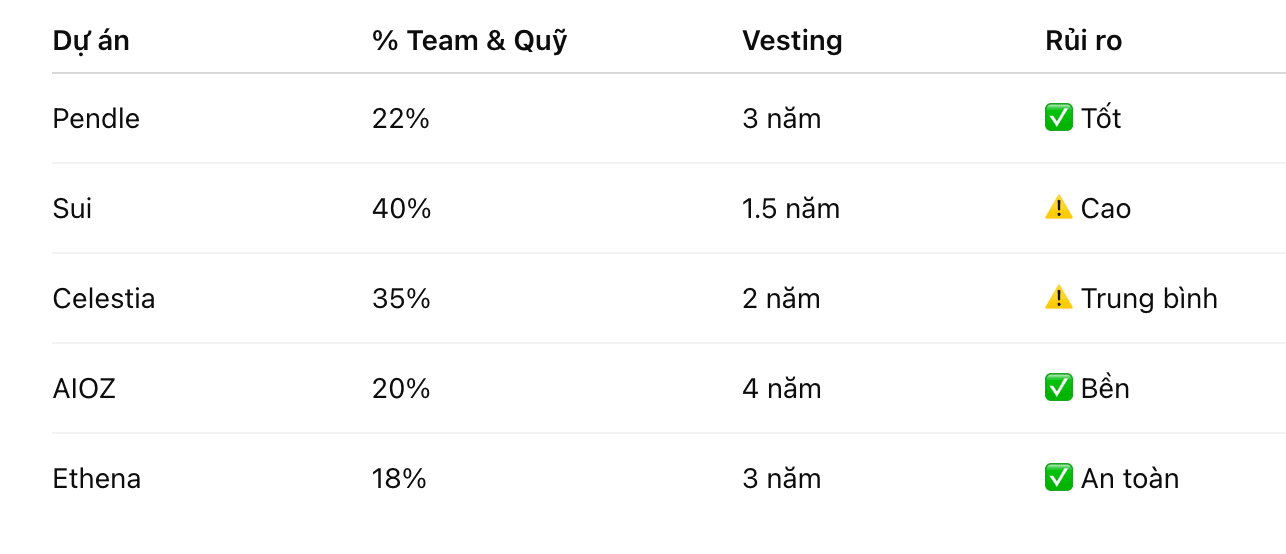Click the AIOZ project cell
This screenshot has height=554, width=1286.
(x=84, y=388)
